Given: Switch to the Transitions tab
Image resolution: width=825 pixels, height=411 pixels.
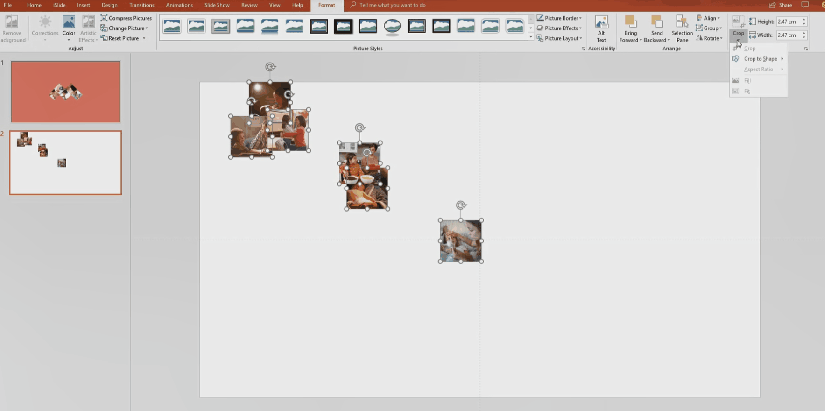Looking at the screenshot, I should 140,5.
